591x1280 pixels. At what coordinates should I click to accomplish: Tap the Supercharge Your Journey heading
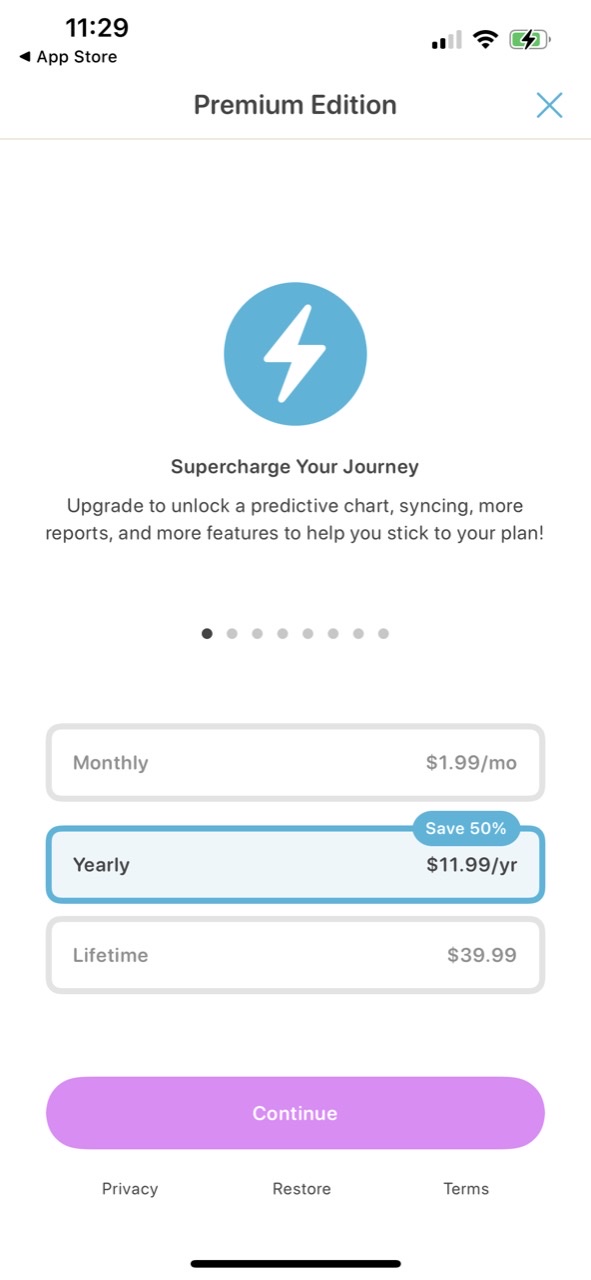tap(295, 467)
